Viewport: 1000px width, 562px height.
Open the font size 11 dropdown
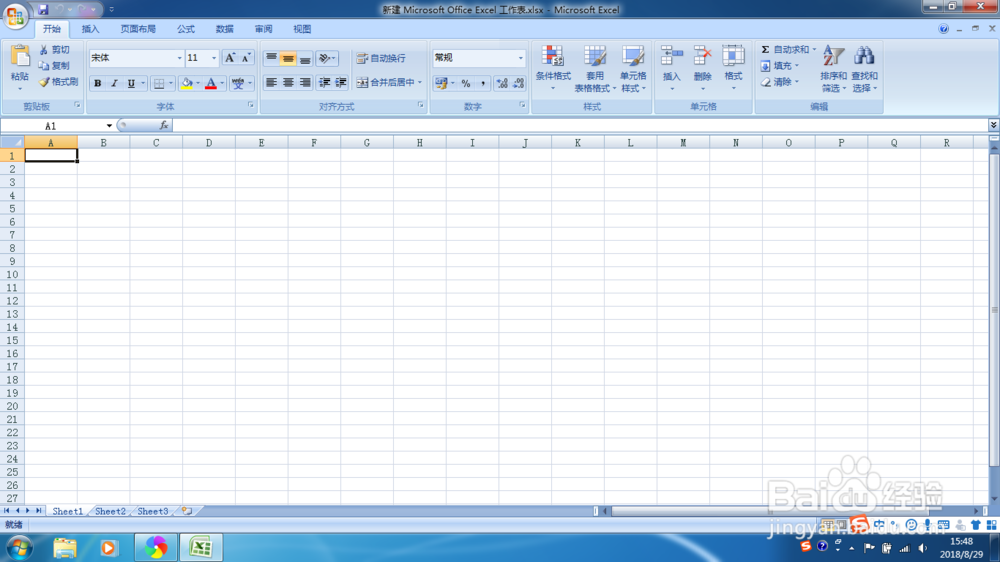point(214,58)
